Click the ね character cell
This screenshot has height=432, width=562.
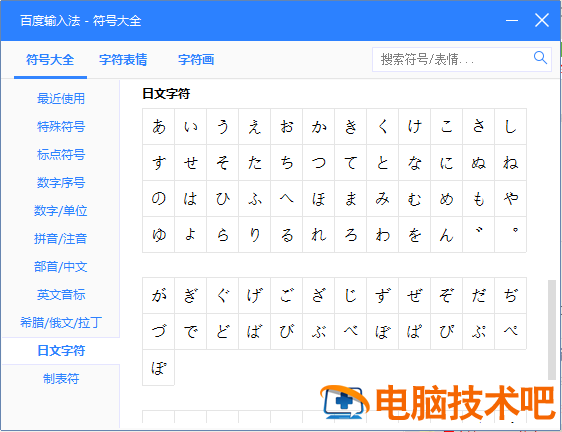click(510, 162)
